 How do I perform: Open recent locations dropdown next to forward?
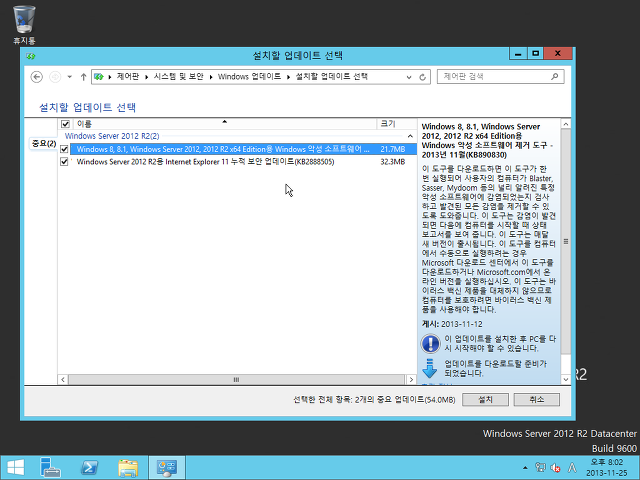click(69, 77)
